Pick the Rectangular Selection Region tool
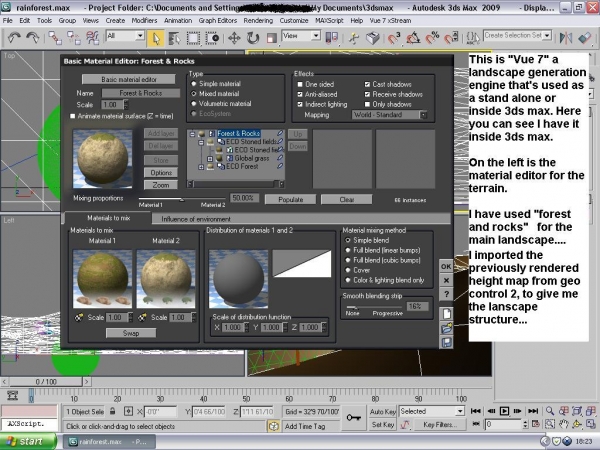The width and height of the screenshot is (600, 450). (193, 38)
